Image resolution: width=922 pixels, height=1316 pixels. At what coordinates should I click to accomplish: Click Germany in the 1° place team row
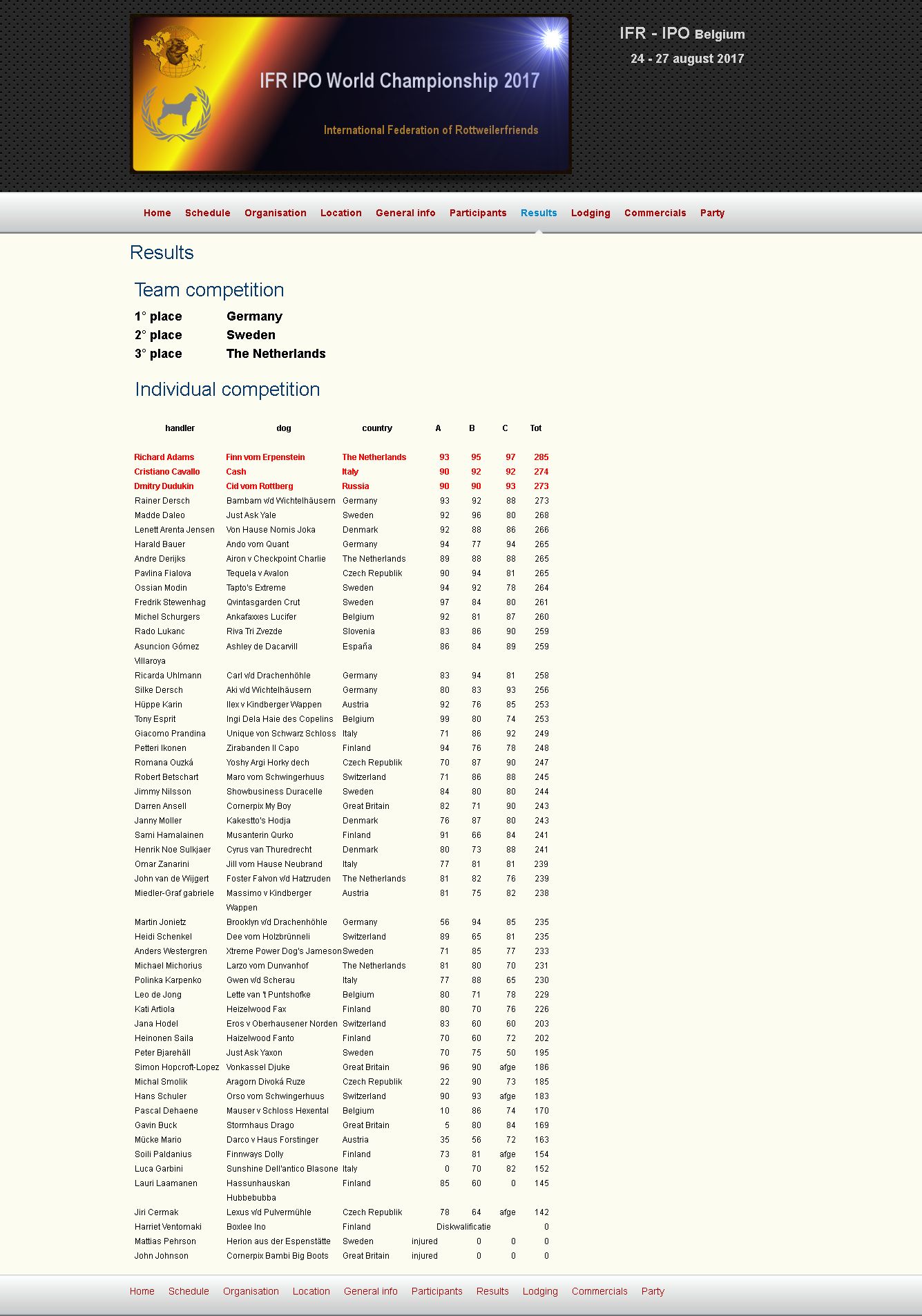coord(254,316)
